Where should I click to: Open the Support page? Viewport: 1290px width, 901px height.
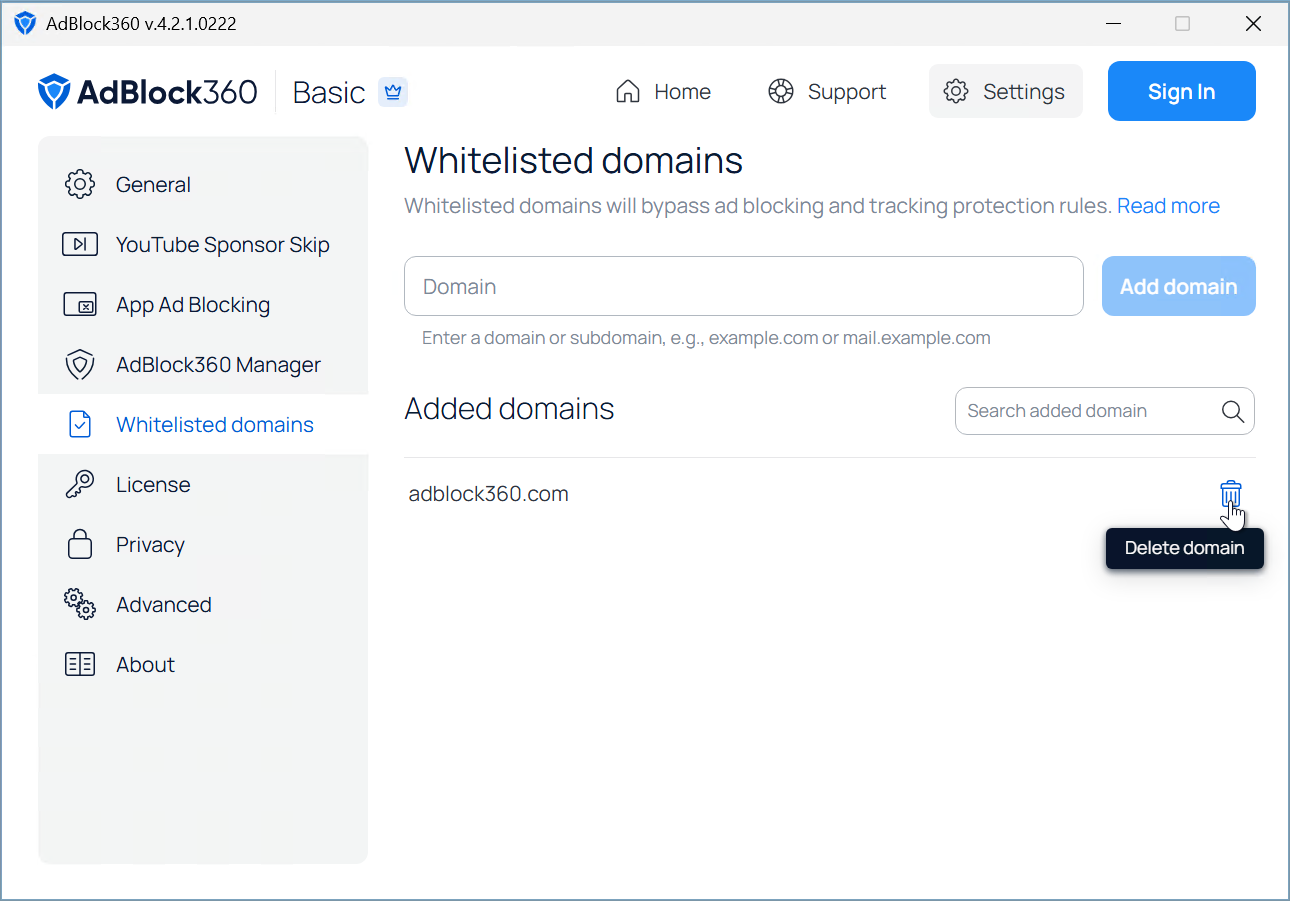tap(827, 92)
